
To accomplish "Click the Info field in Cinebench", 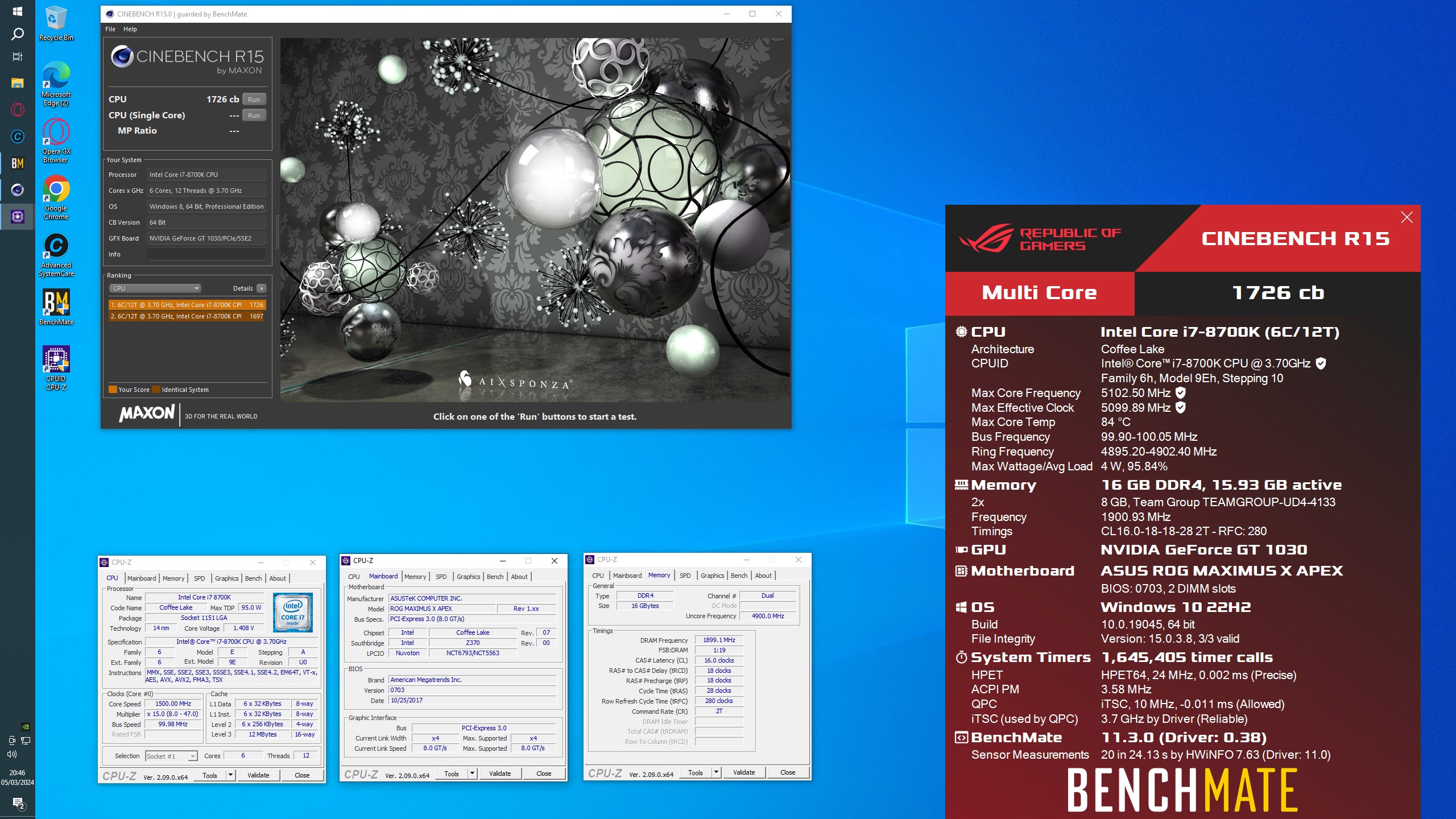I will point(206,254).
